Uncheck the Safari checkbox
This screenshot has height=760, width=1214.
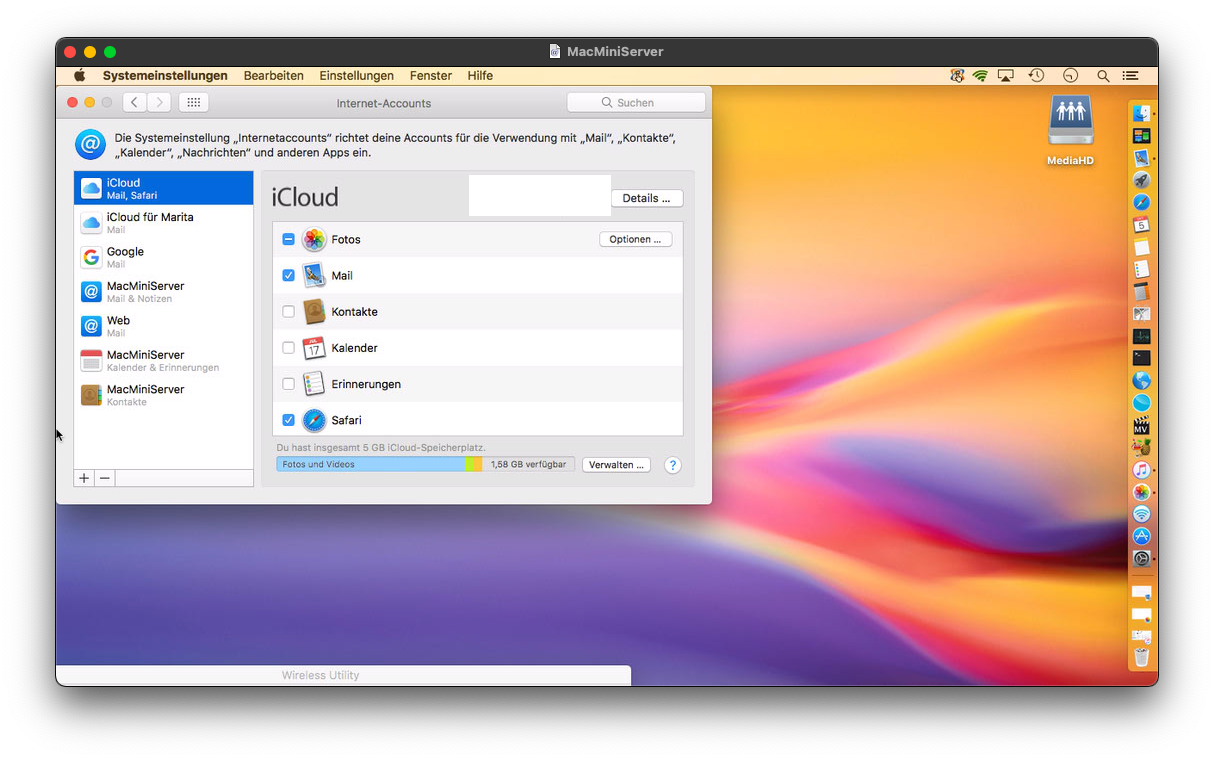tap(288, 420)
